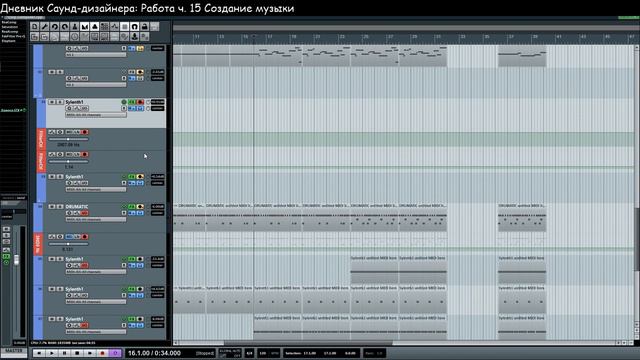
Task: Open MIDI input dropdown on bottom Sylenth1 track
Action: pyautogui.click(x=96, y=332)
